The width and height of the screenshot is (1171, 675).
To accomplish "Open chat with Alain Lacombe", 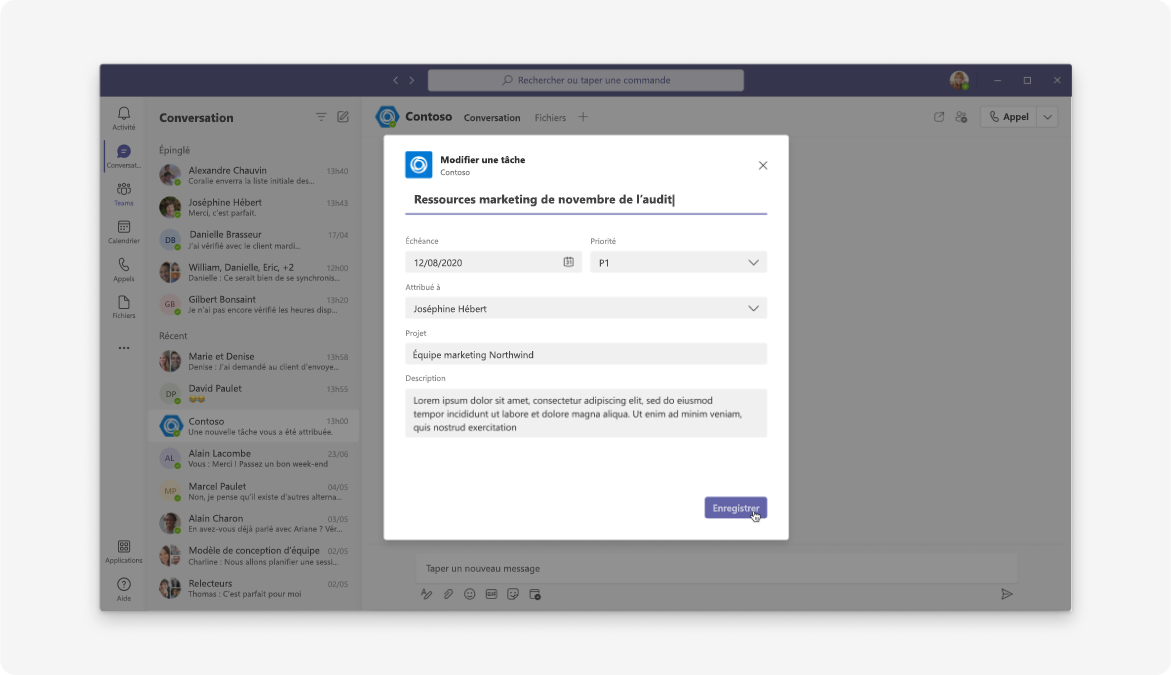I will [254, 458].
